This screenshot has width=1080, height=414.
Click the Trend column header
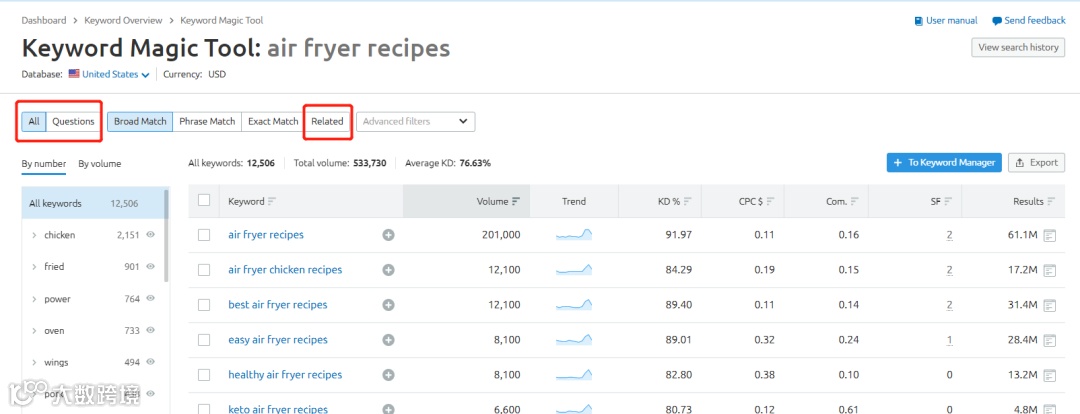tap(574, 201)
